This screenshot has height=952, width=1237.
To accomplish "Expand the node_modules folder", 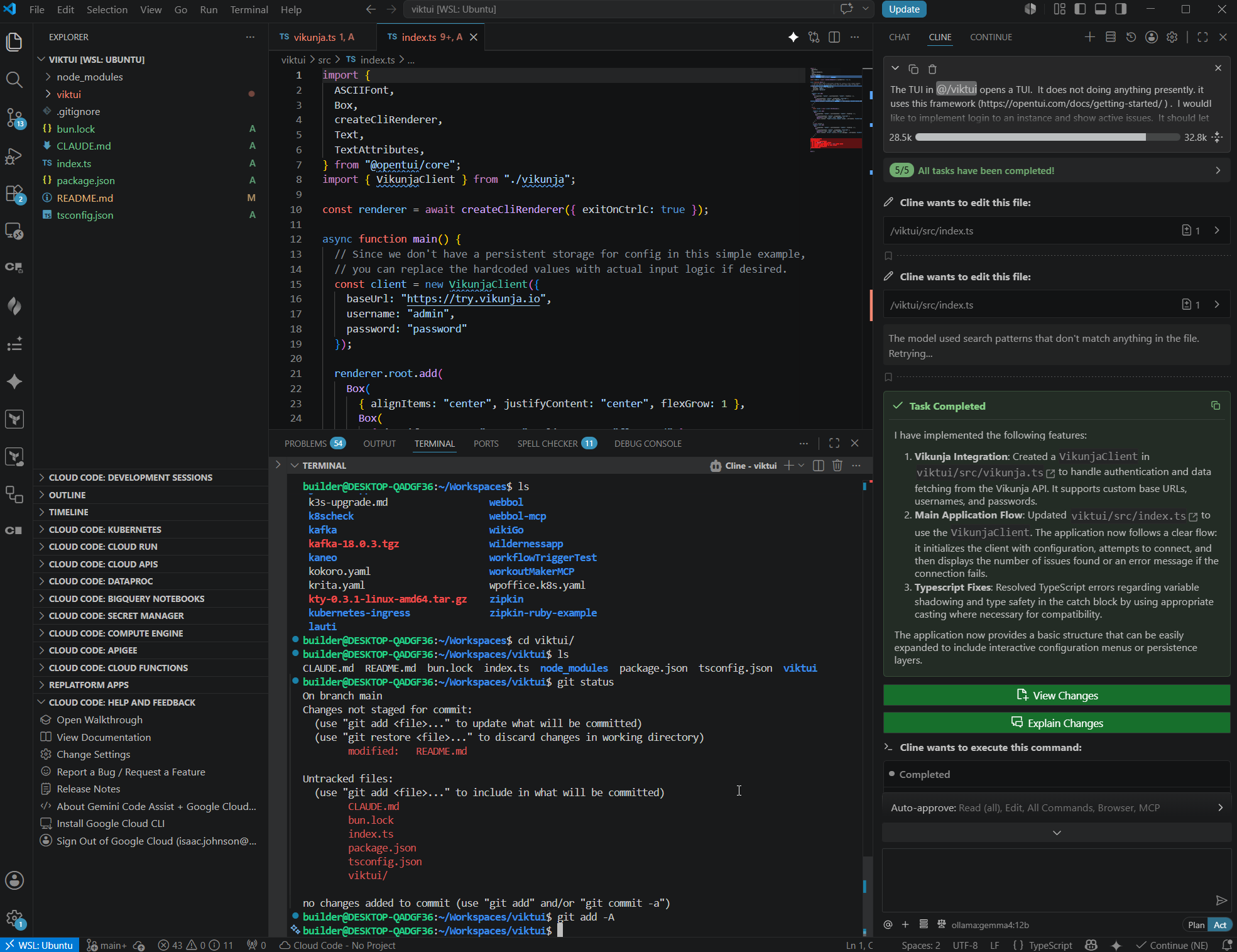I will (x=90, y=77).
